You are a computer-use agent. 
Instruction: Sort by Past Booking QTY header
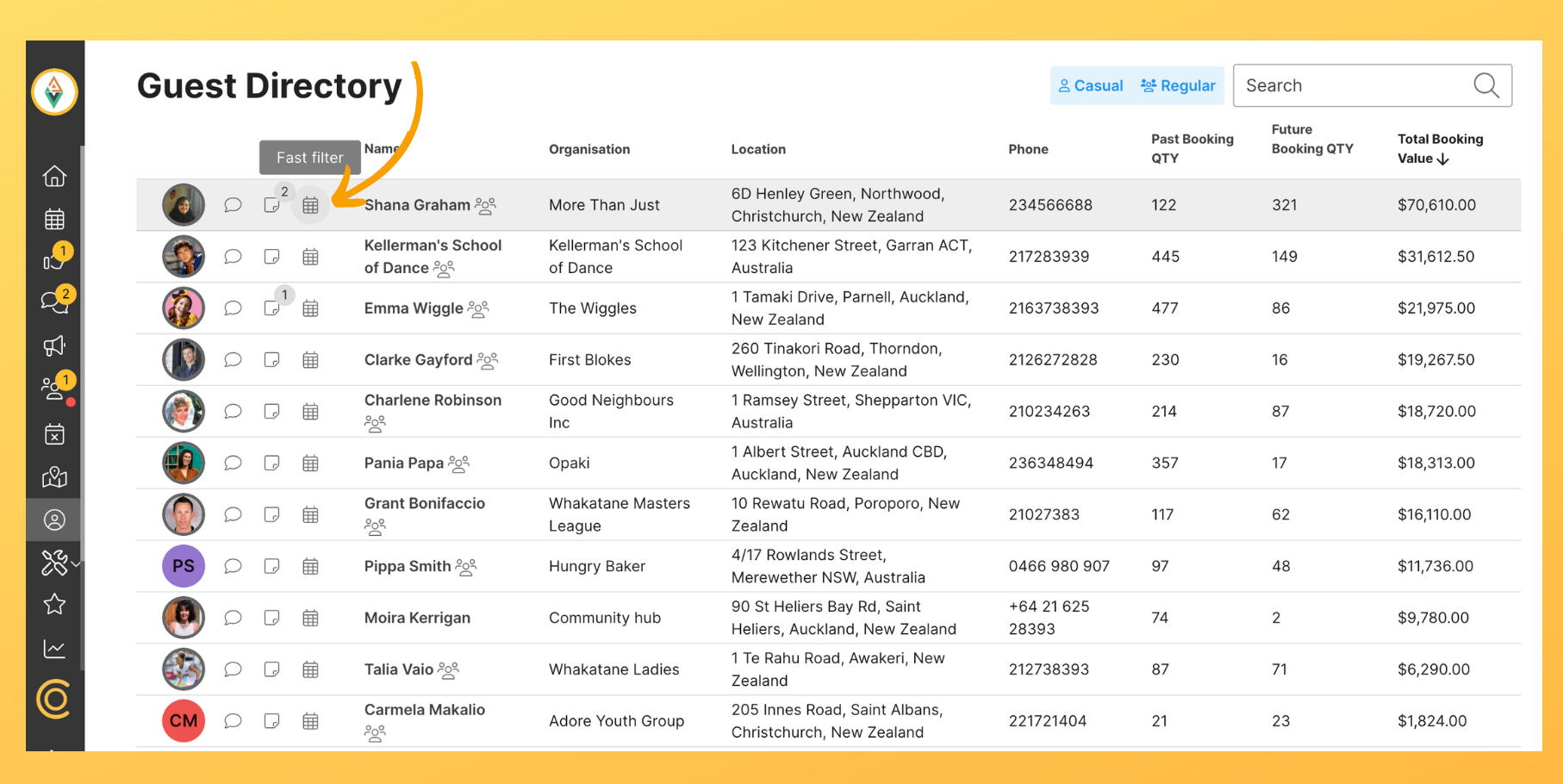coord(1192,148)
